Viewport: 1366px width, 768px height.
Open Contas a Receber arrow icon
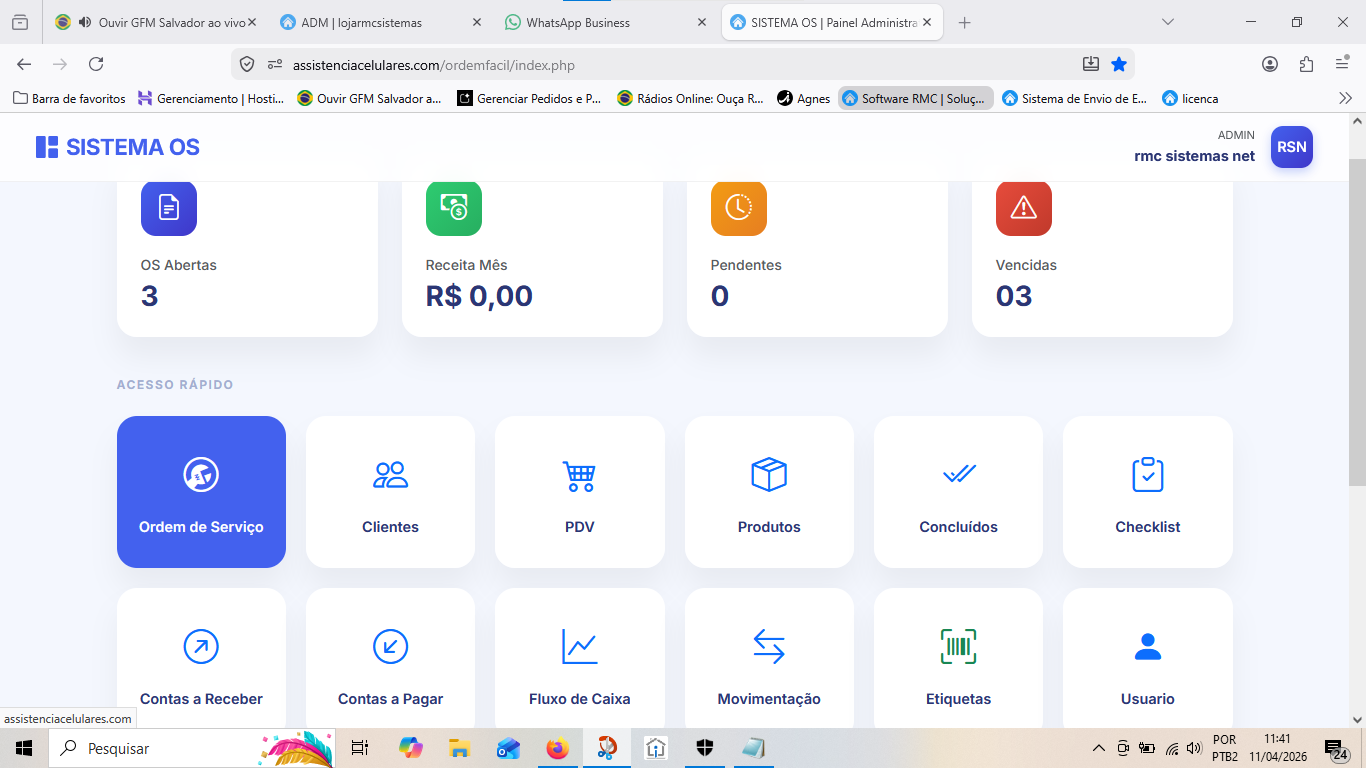click(x=201, y=646)
